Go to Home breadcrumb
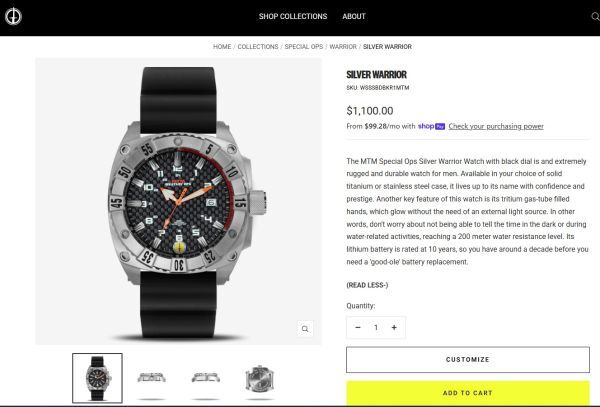The image size is (600, 407). 222,47
